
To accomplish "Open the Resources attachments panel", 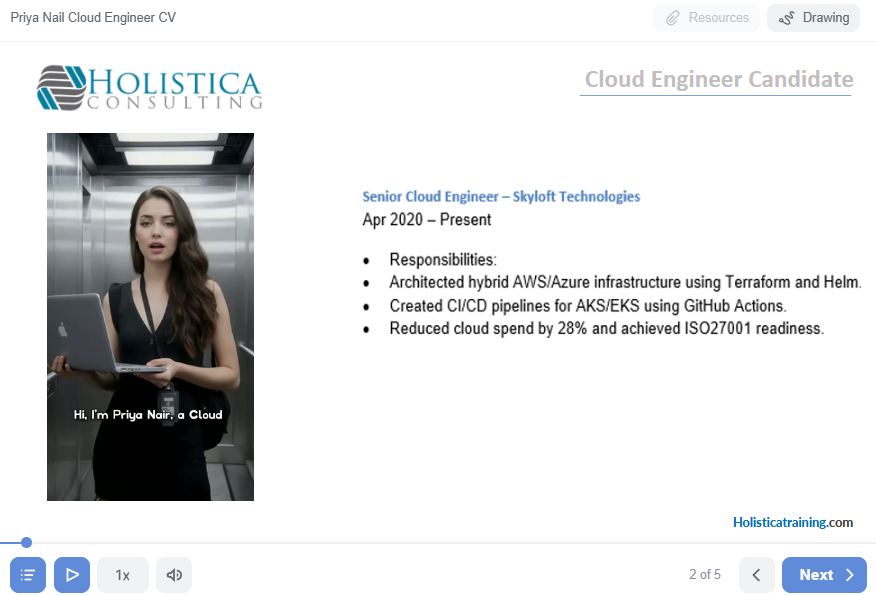I will coord(706,18).
